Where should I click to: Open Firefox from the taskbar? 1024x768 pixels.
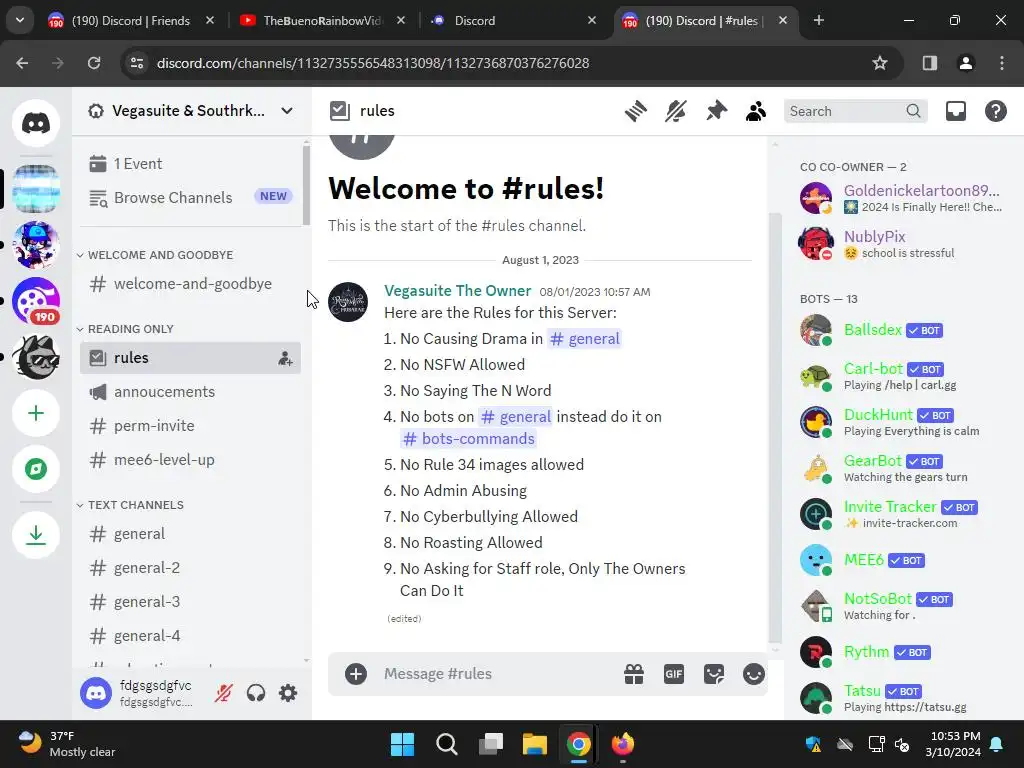point(622,744)
